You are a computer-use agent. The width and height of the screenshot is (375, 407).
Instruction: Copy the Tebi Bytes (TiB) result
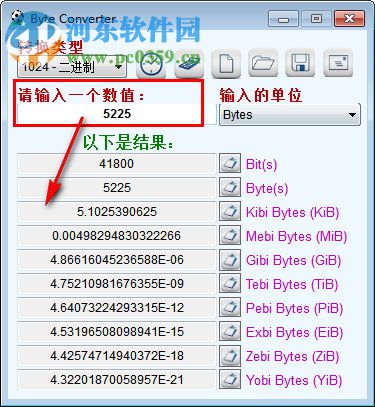(x=230, y=283)
